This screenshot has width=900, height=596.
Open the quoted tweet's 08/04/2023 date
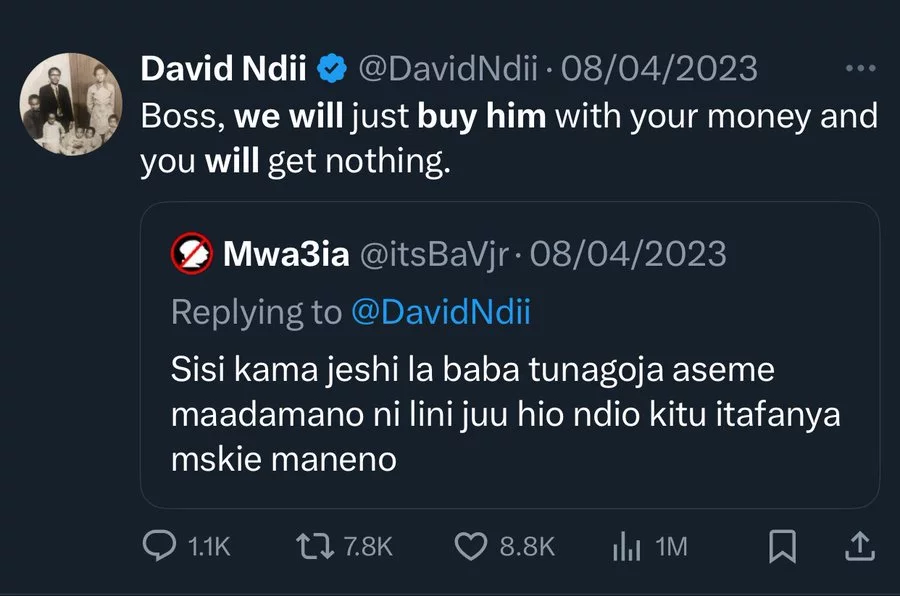click(628, 255)
